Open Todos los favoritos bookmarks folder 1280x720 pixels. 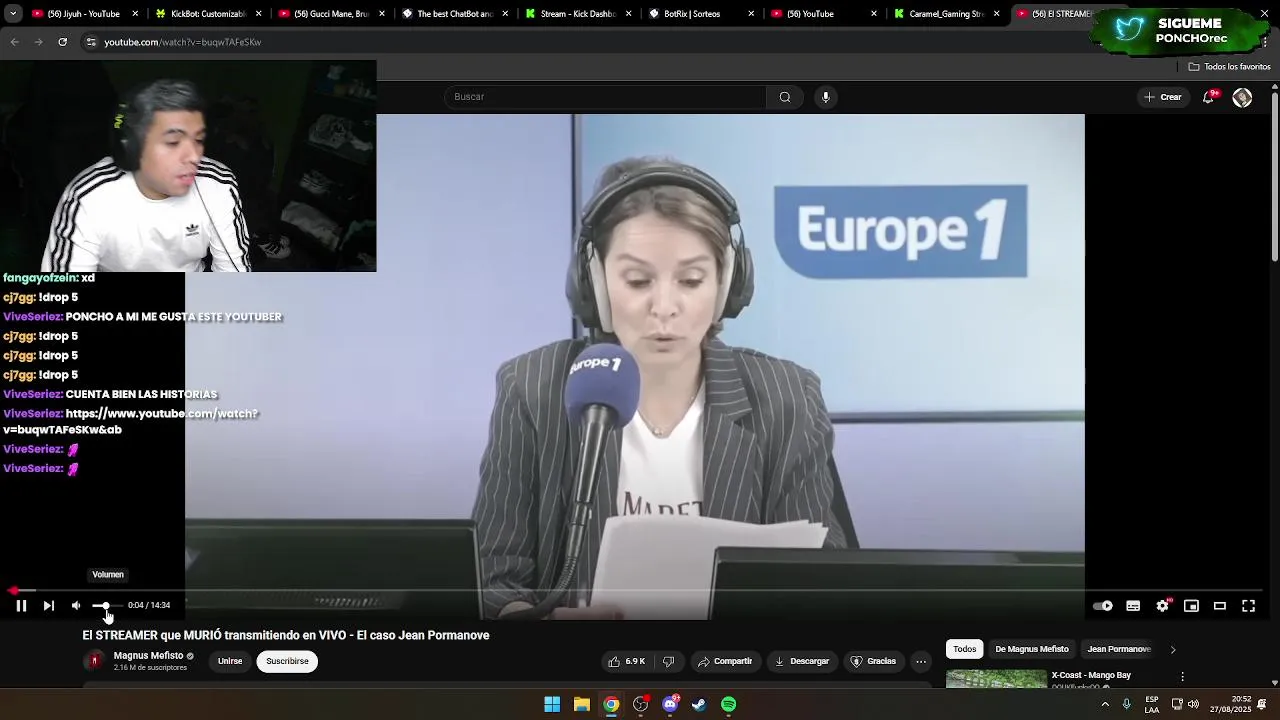(x=1229, y=67)
